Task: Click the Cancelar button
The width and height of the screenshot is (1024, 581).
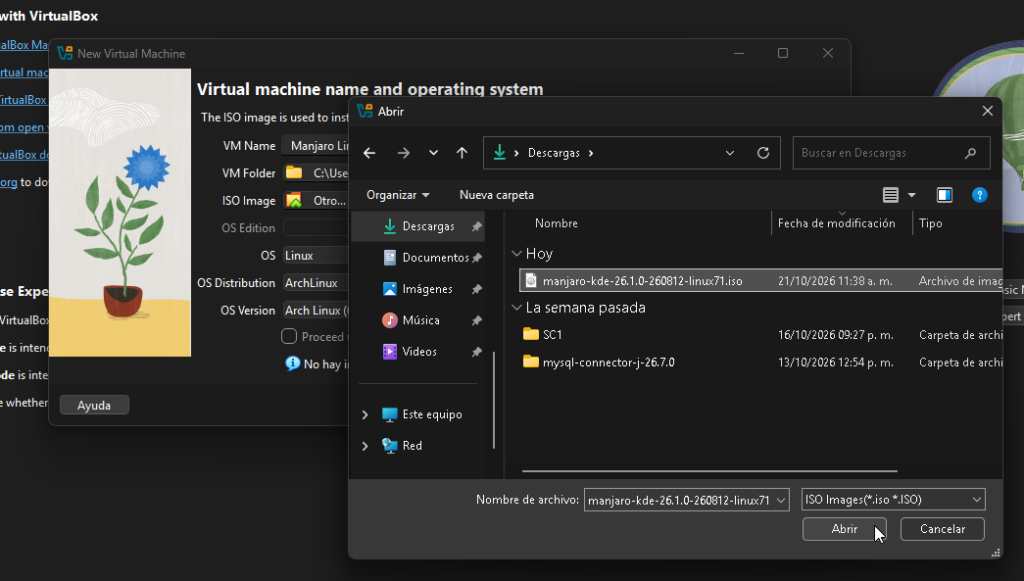Action: [x=942, y=529]
